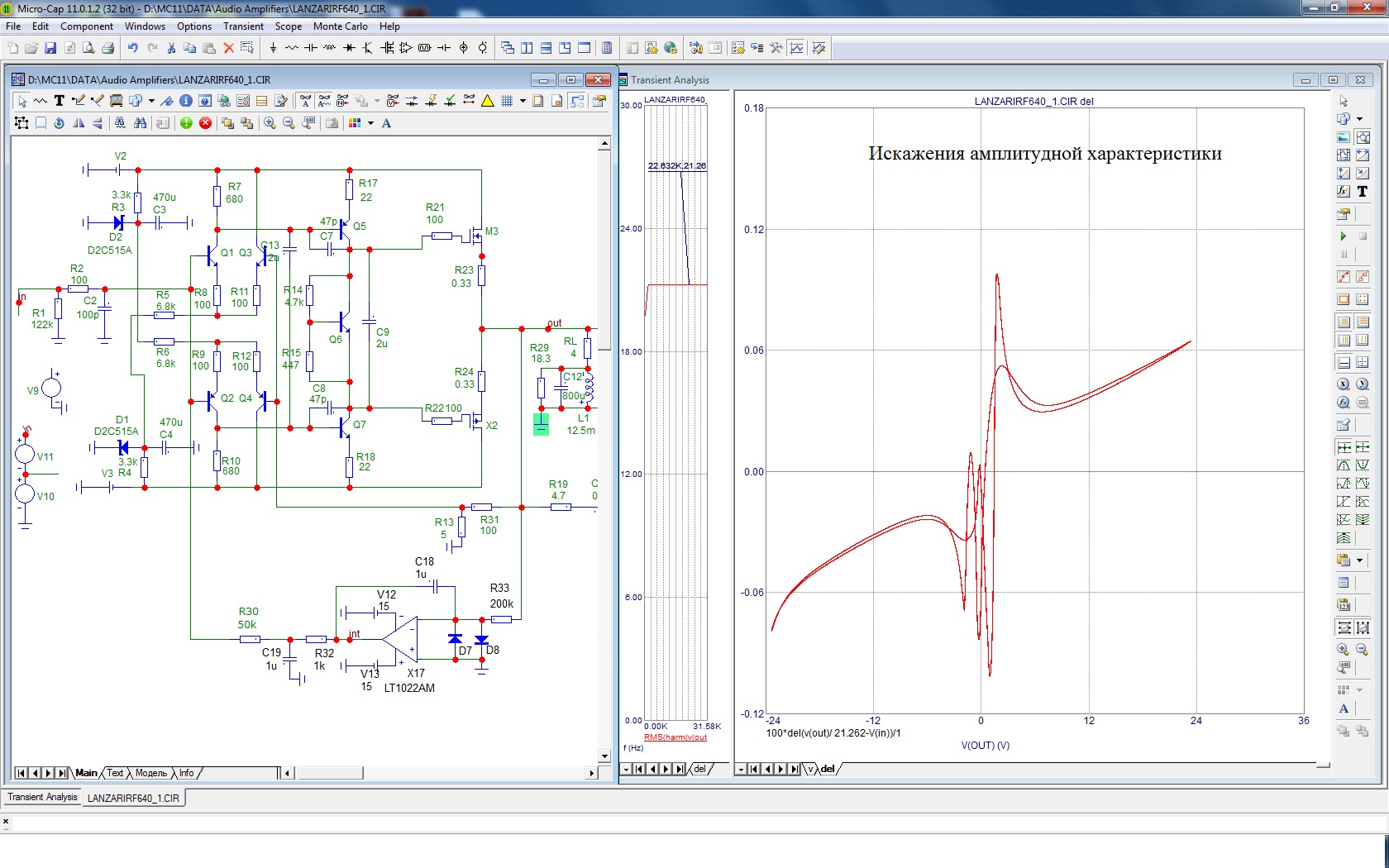Open the File menu
The height and width of the screenshot is (868, 1389).
click(x=13, y=26)
